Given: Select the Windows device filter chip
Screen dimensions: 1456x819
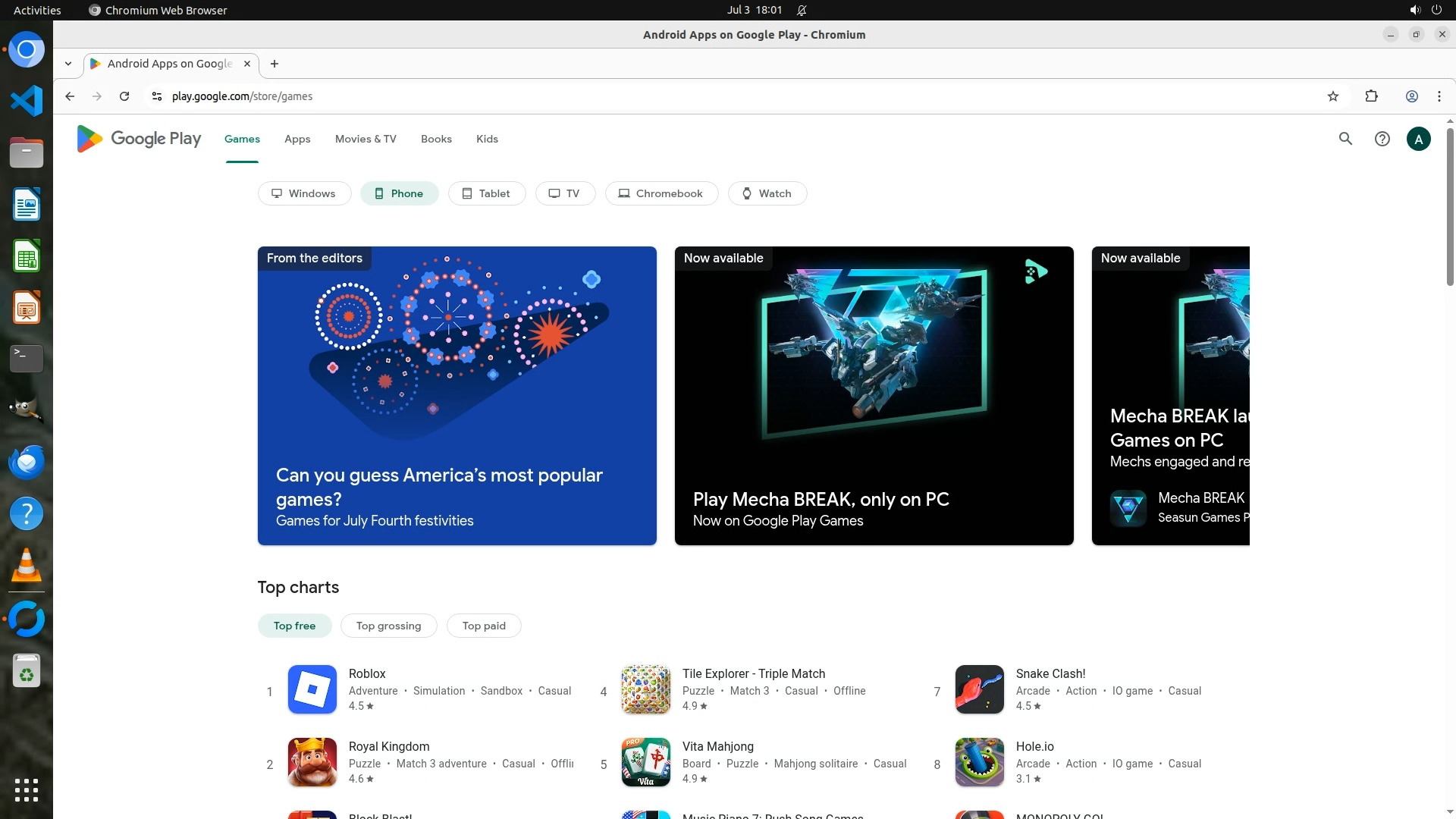Looking at the screenshot, I should (x=304, y=193).
